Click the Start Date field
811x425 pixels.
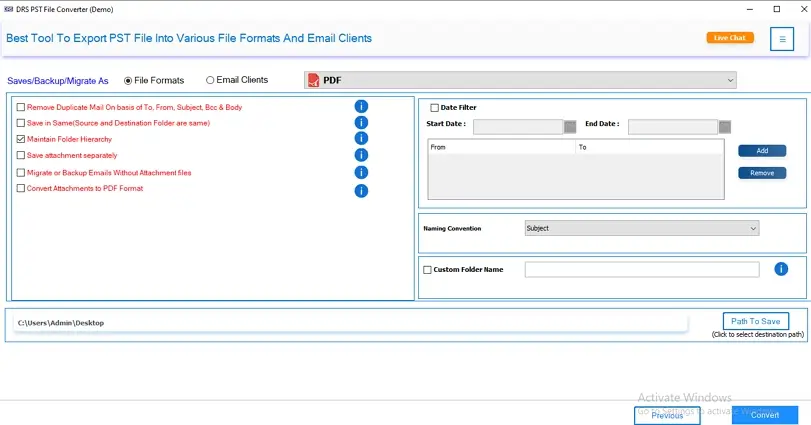coord(518,127)
